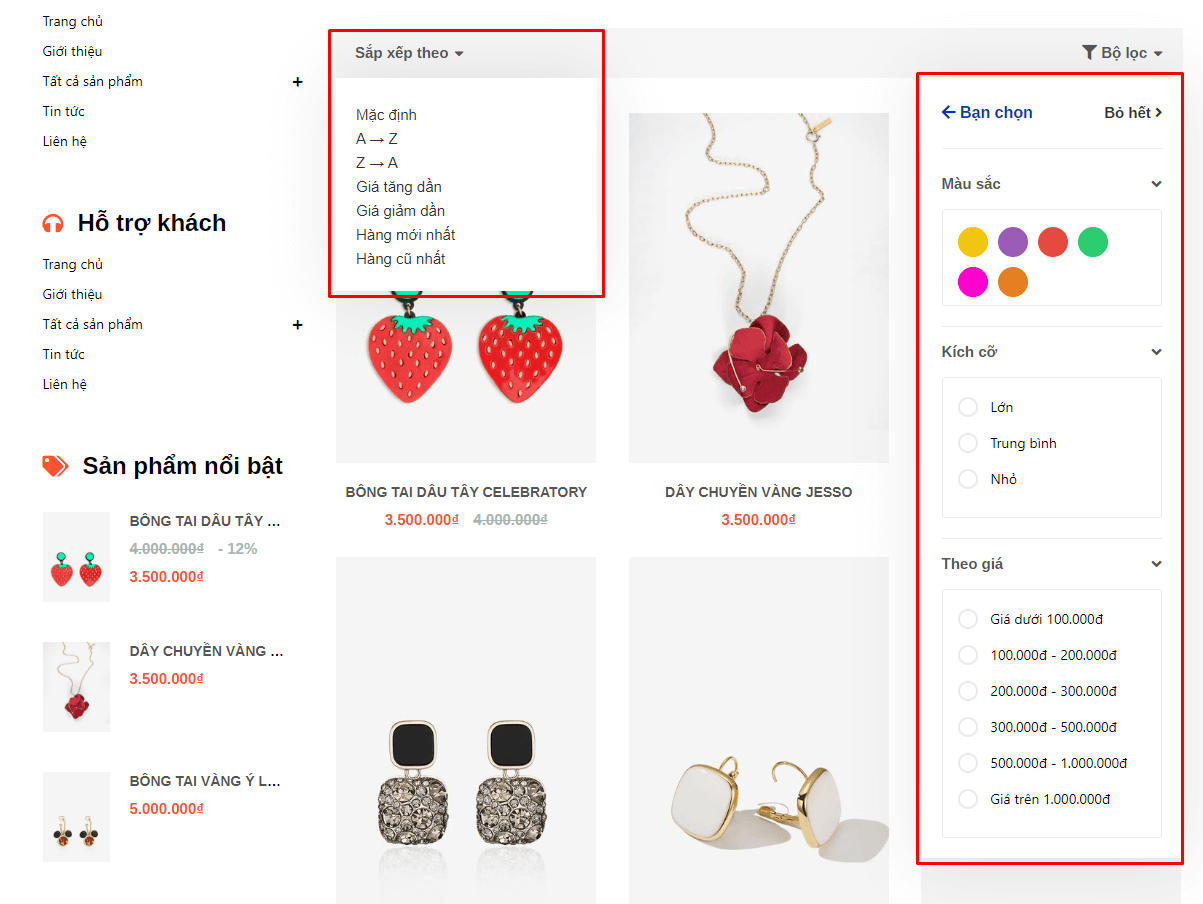Select the Lớn size radio button
1203x904 pixels.
(968, 407)
